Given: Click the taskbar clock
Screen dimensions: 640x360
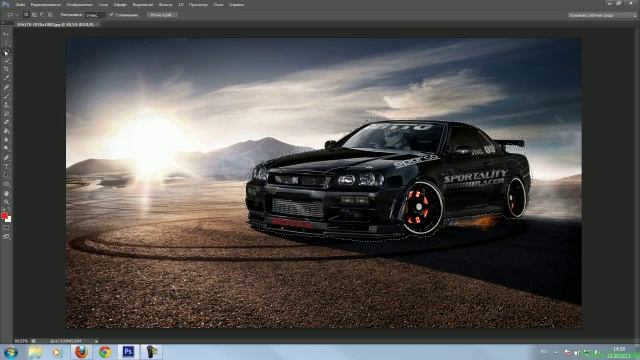Looking at the screenshot, I should click(620, 352).
